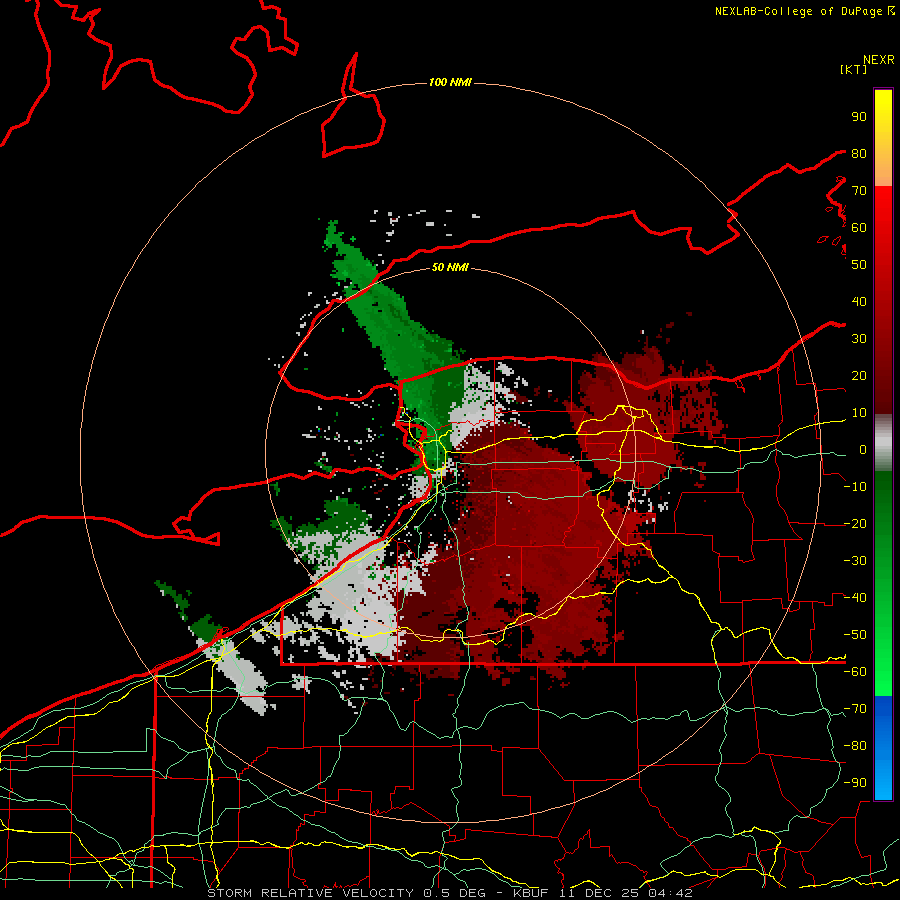Click the -90 value on the color scale
This screenshot has height=900, width=900.
(x=855, y=783)
